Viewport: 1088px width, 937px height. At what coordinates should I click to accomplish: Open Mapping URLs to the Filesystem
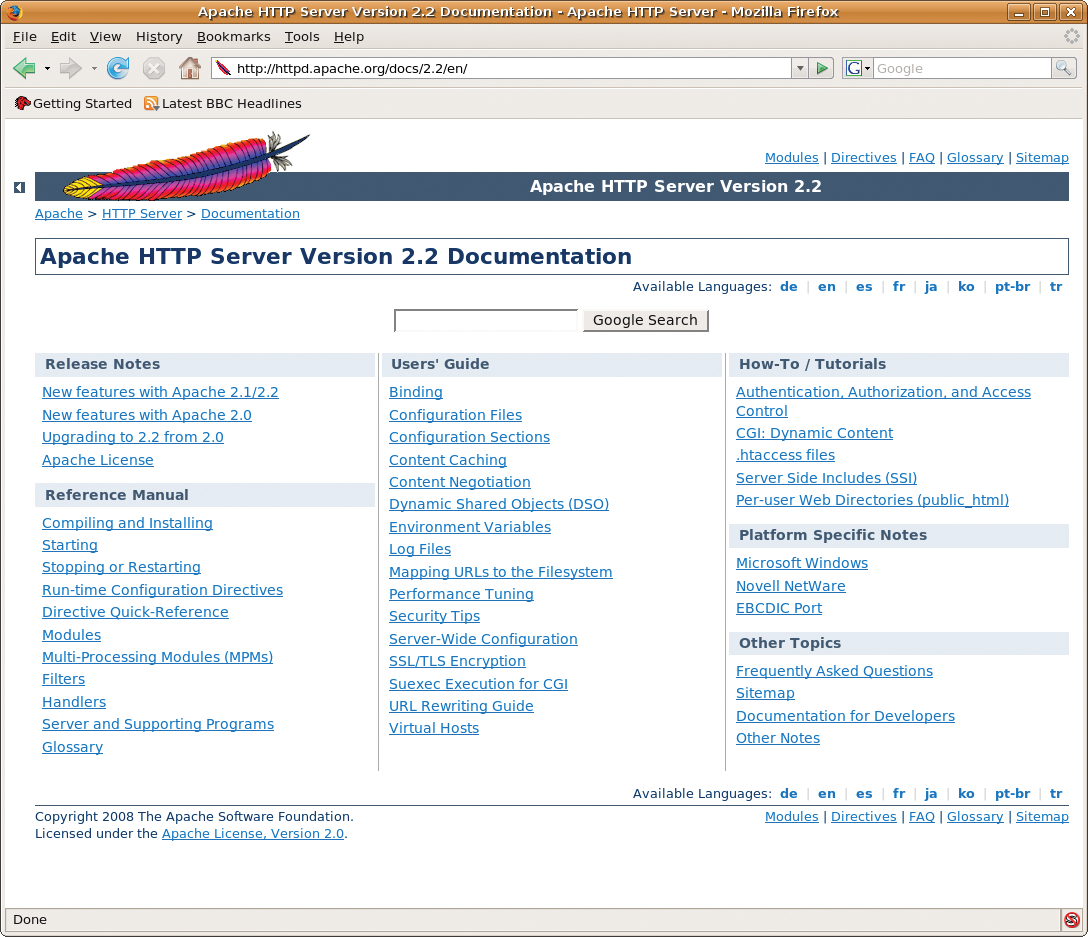(x=500, y=572)
